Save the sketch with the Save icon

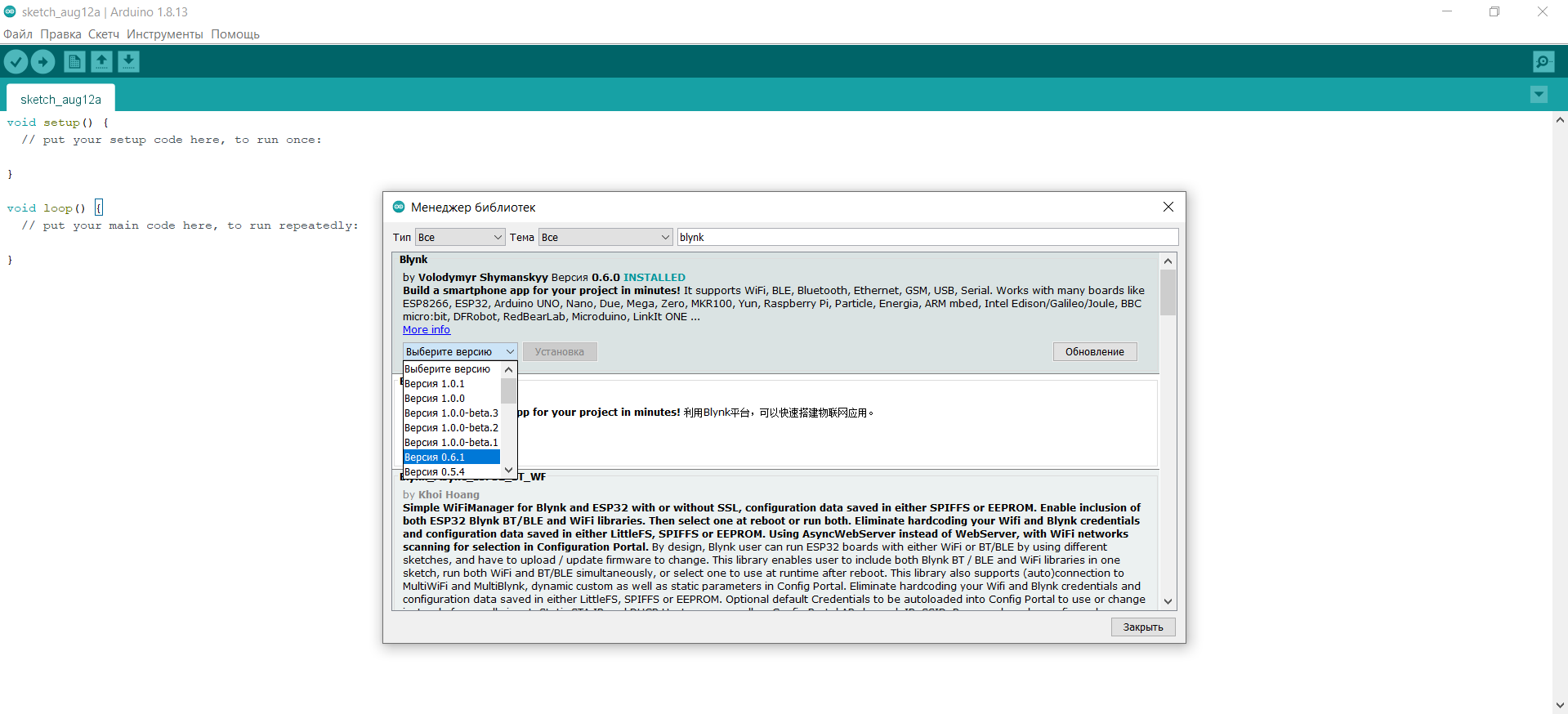pyautogui.click(x=128, y=61)
